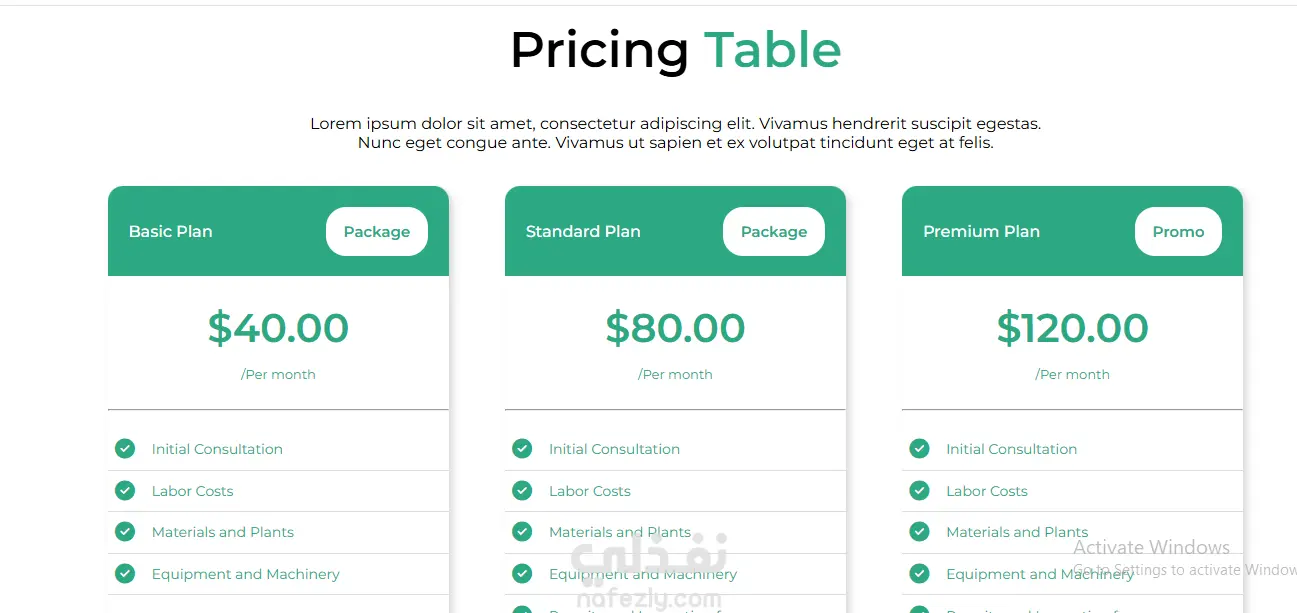Click the Basic Plan Labor Costs checkmark icon
The height and width of the screenshot is (613, 1297).
point(125,491)
